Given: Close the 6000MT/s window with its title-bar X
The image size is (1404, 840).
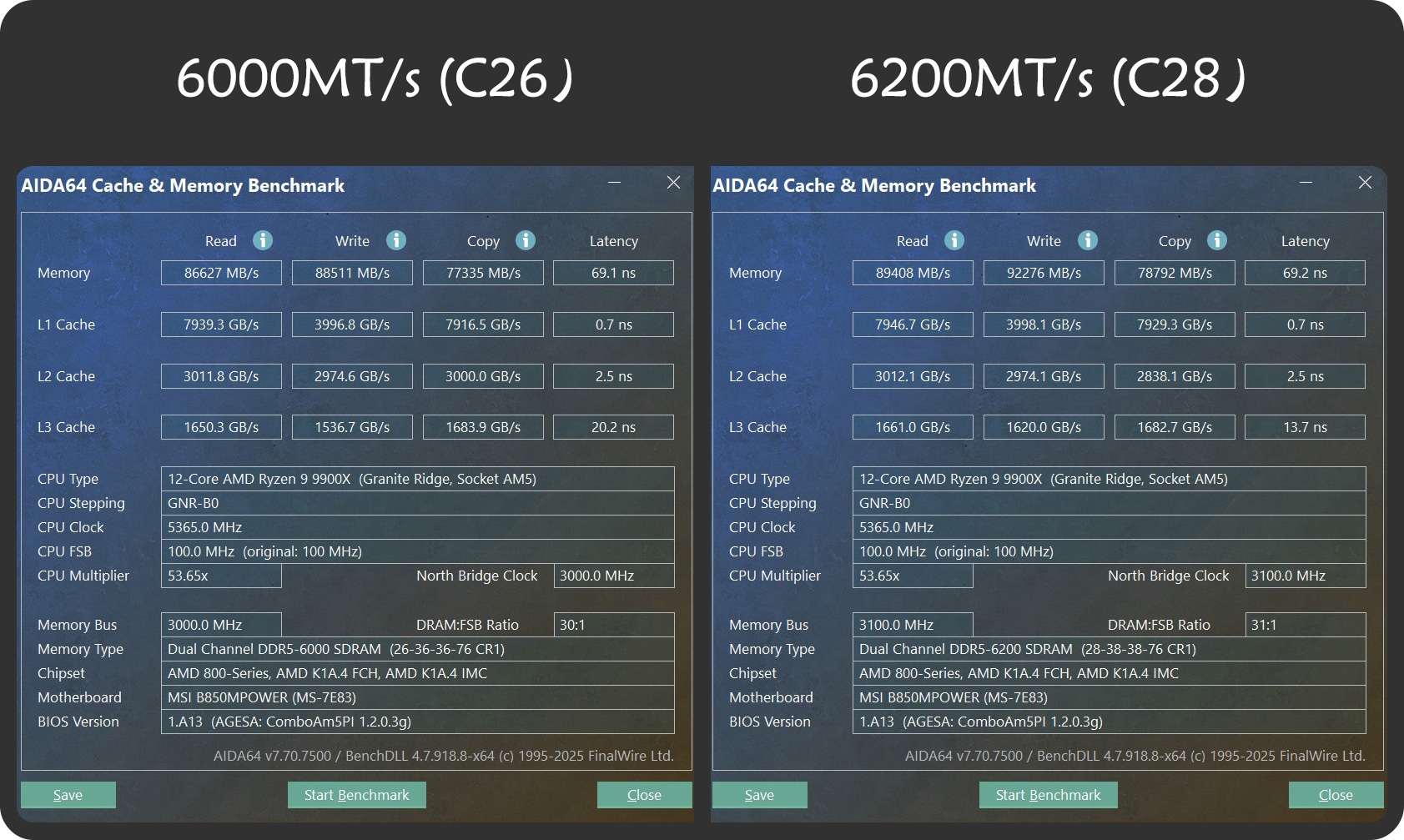Looking at the screenshot, I should tap(674, 183).
